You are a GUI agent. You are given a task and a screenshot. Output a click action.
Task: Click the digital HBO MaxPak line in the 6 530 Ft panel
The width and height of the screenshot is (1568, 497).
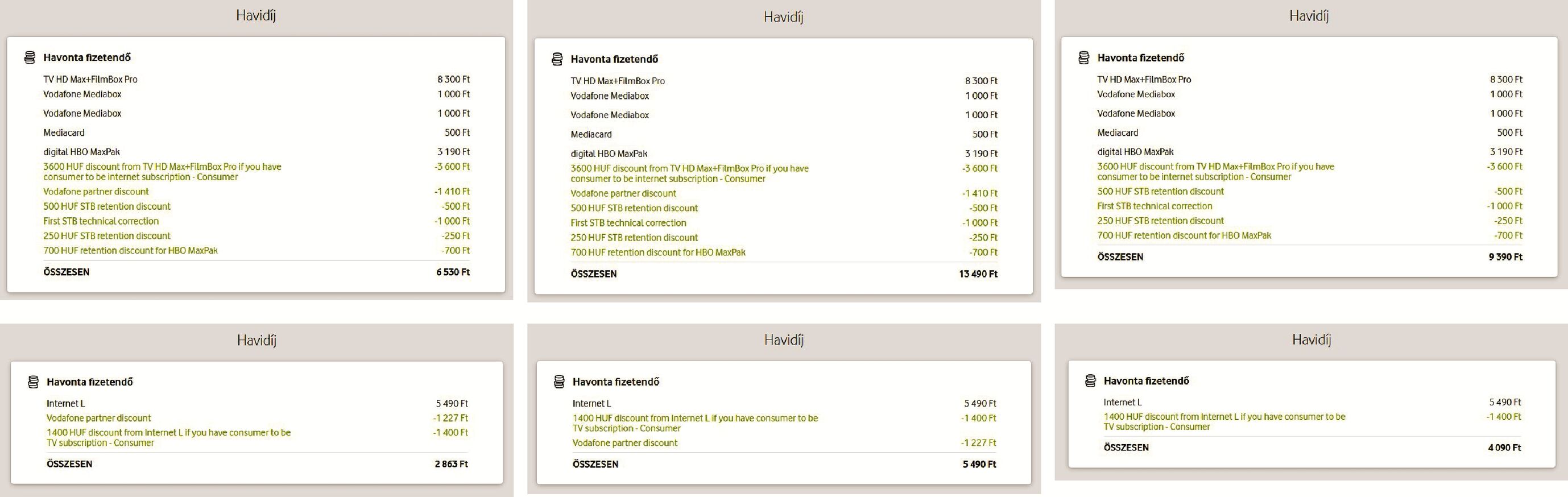pos(81,151)
